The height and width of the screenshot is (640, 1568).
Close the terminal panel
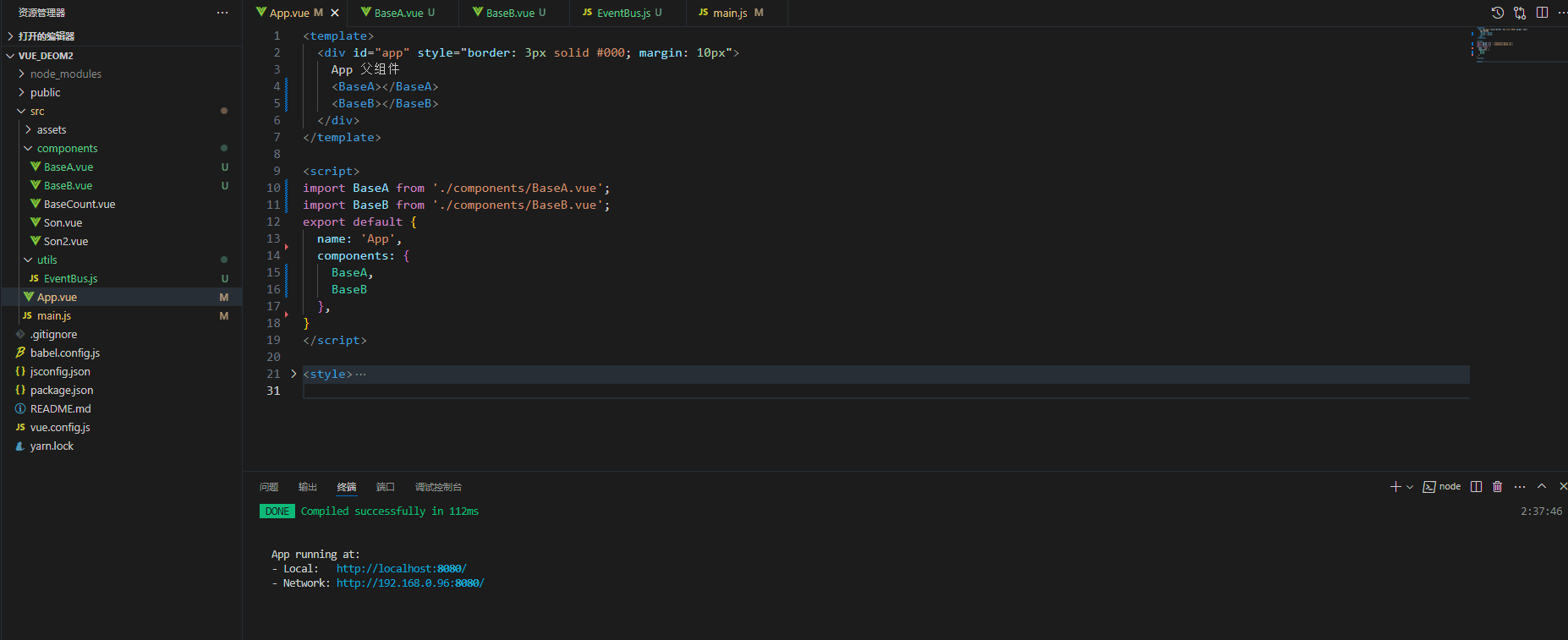pyautogui.click(x=1563, y=486)
